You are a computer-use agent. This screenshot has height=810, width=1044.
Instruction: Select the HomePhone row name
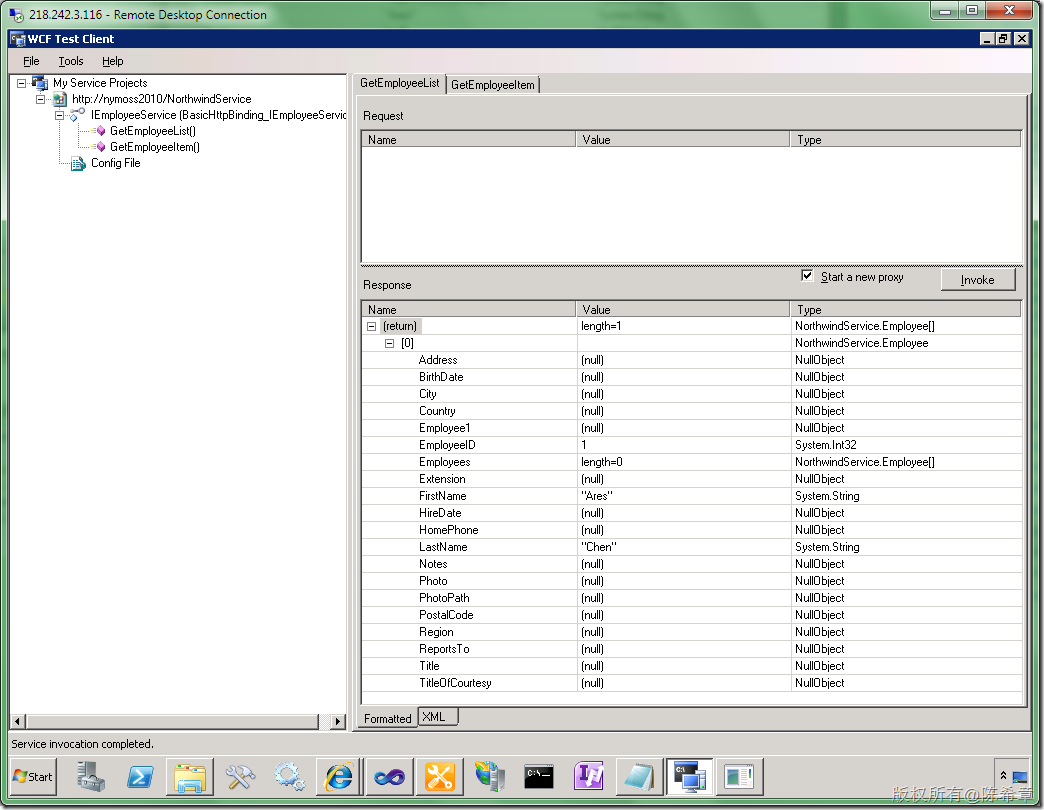449,530
